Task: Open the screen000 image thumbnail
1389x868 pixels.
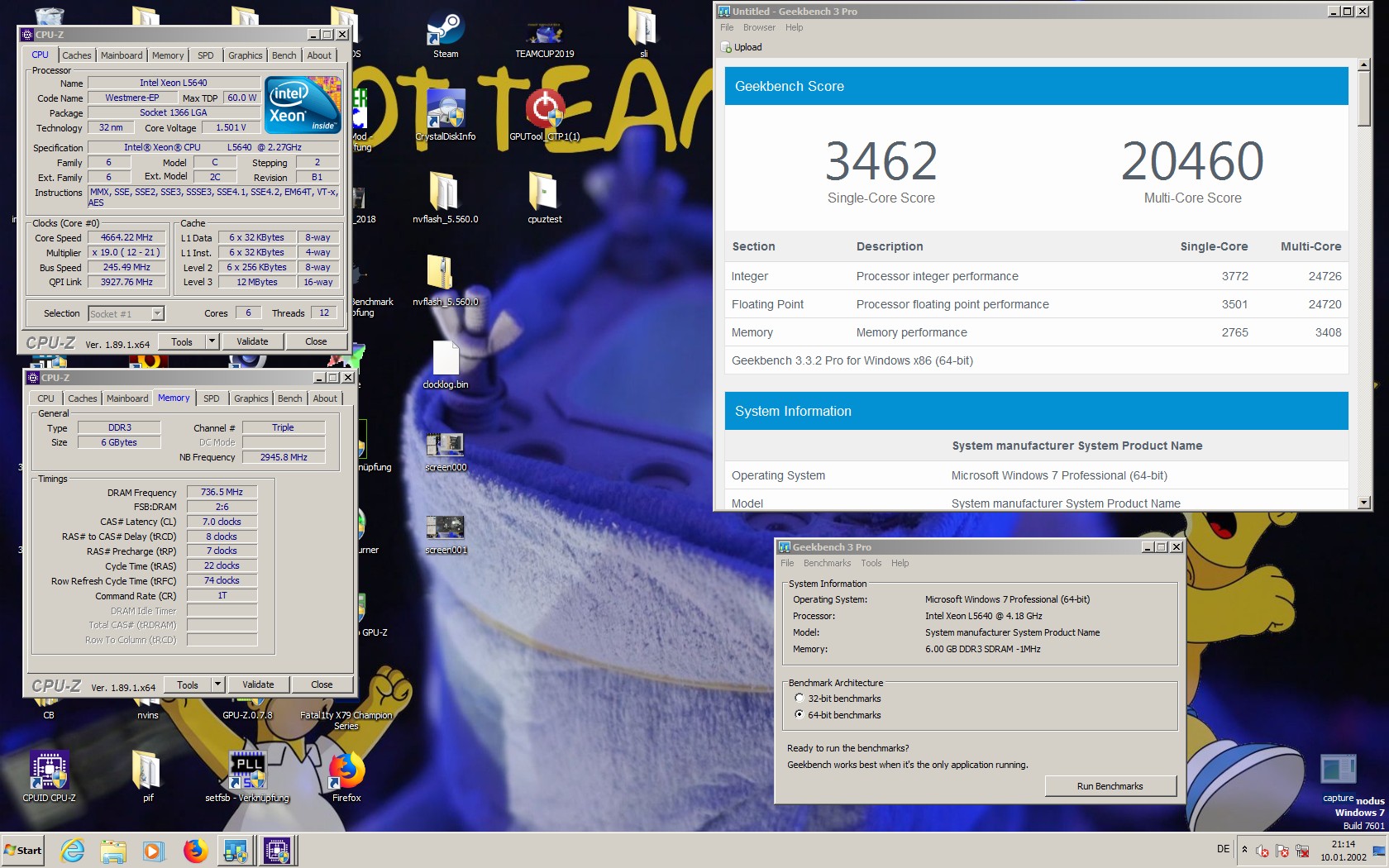Action: pos(446,451)
